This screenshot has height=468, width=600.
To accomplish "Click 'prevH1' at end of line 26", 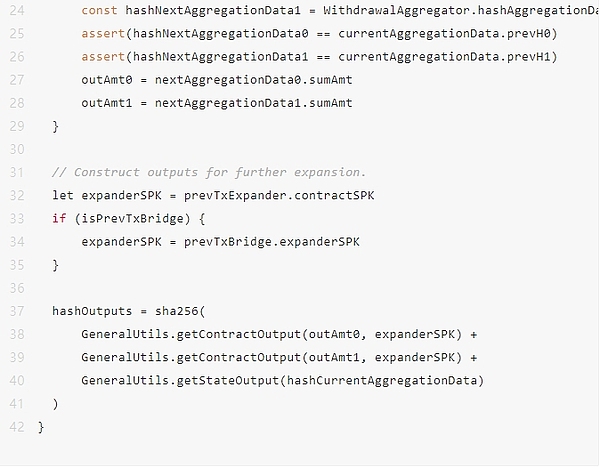I will tap(535, 57).
